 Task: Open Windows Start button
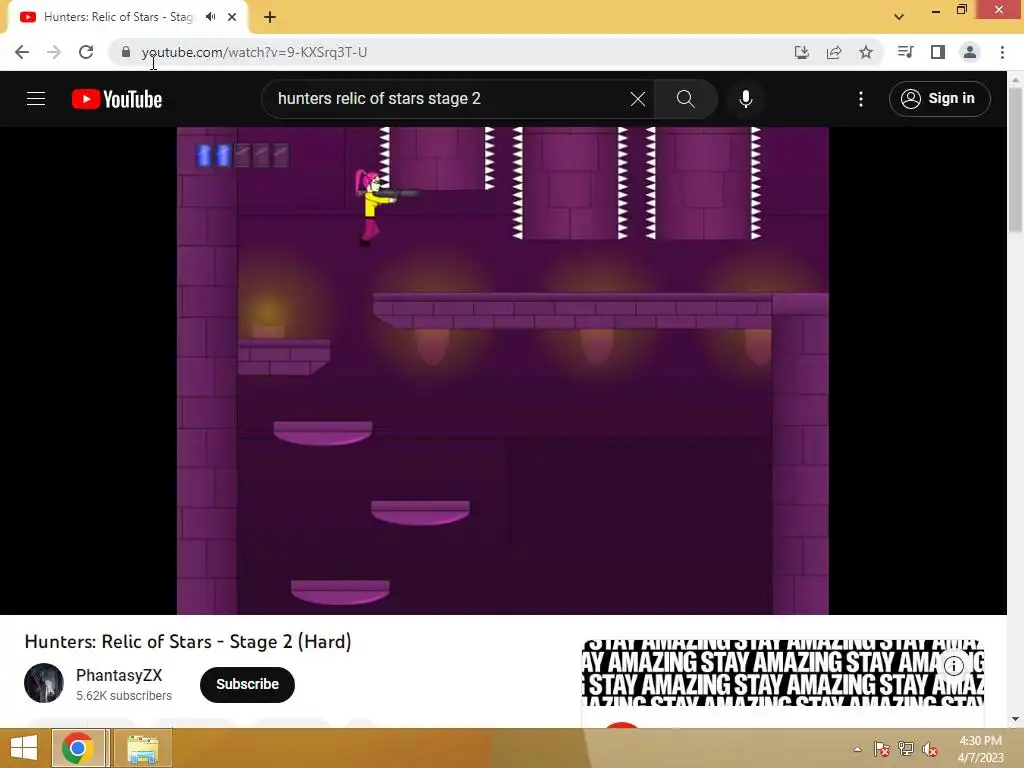(x=24, y=748)
